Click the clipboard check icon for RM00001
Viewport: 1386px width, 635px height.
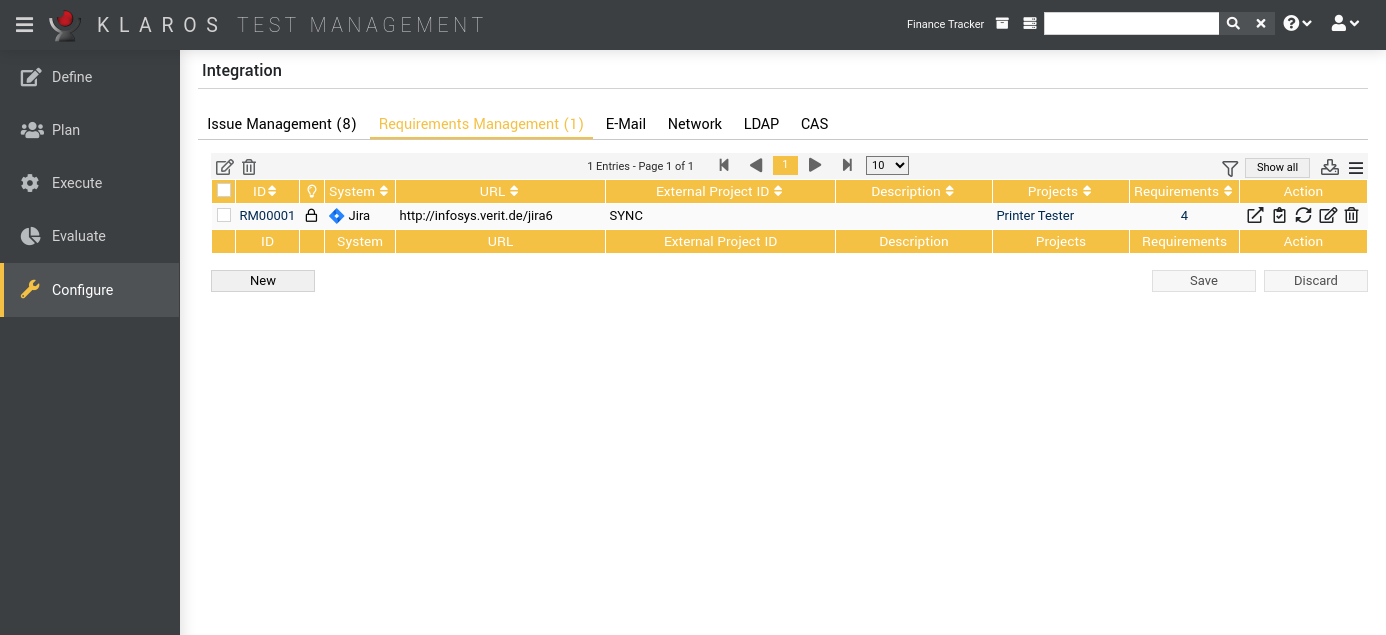[1279, 215]
